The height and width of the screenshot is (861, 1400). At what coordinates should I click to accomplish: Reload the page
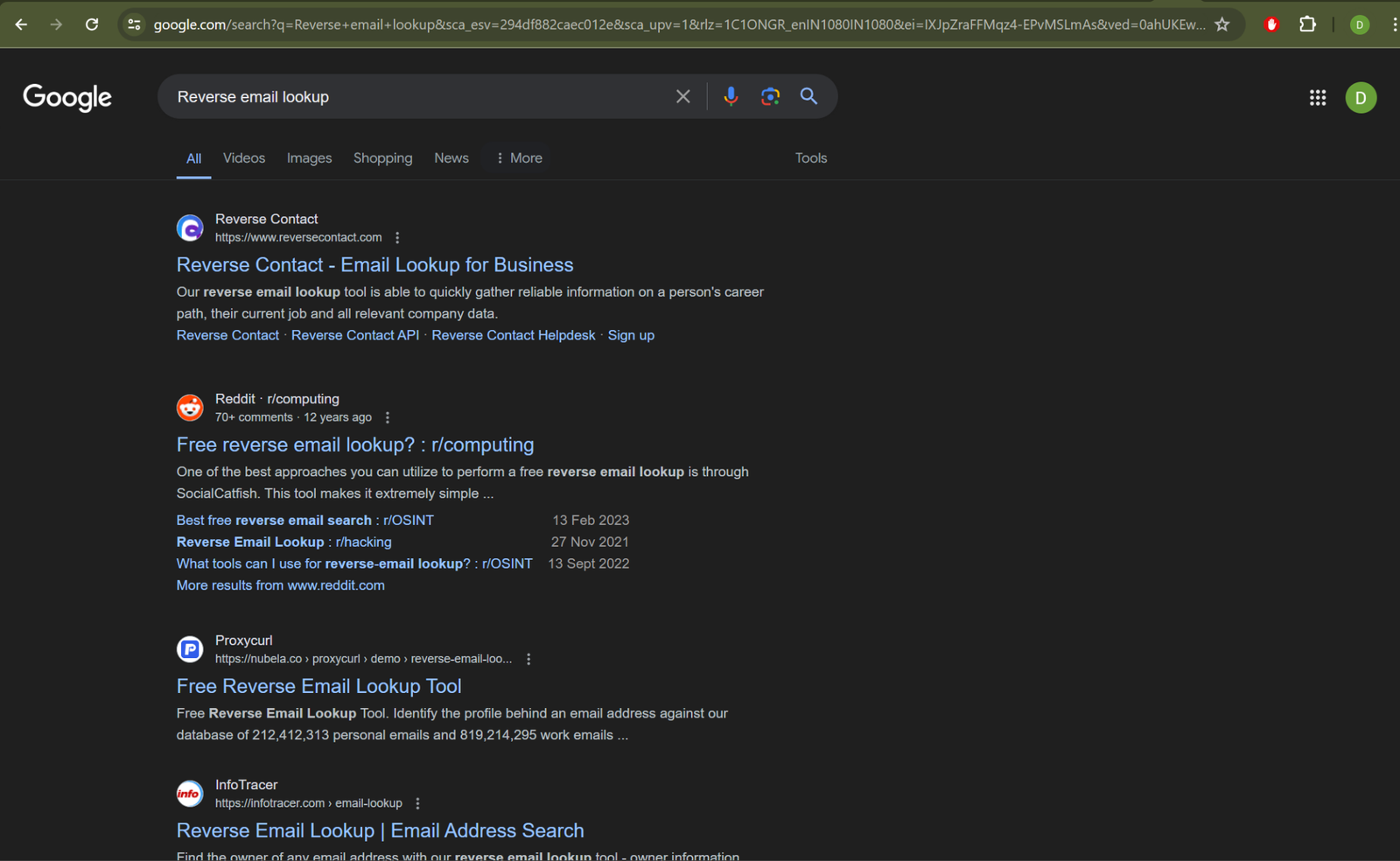(91, 24)
